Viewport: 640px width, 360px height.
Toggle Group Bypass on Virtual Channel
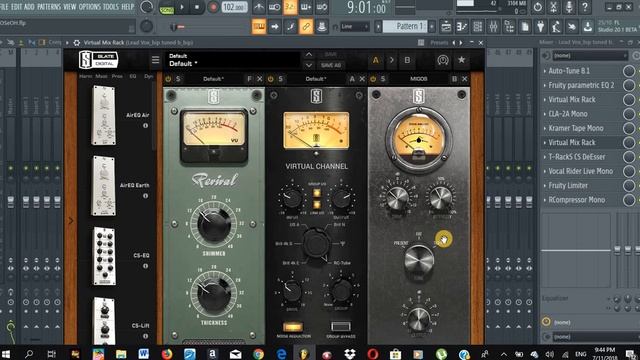[x=341, y=327]
